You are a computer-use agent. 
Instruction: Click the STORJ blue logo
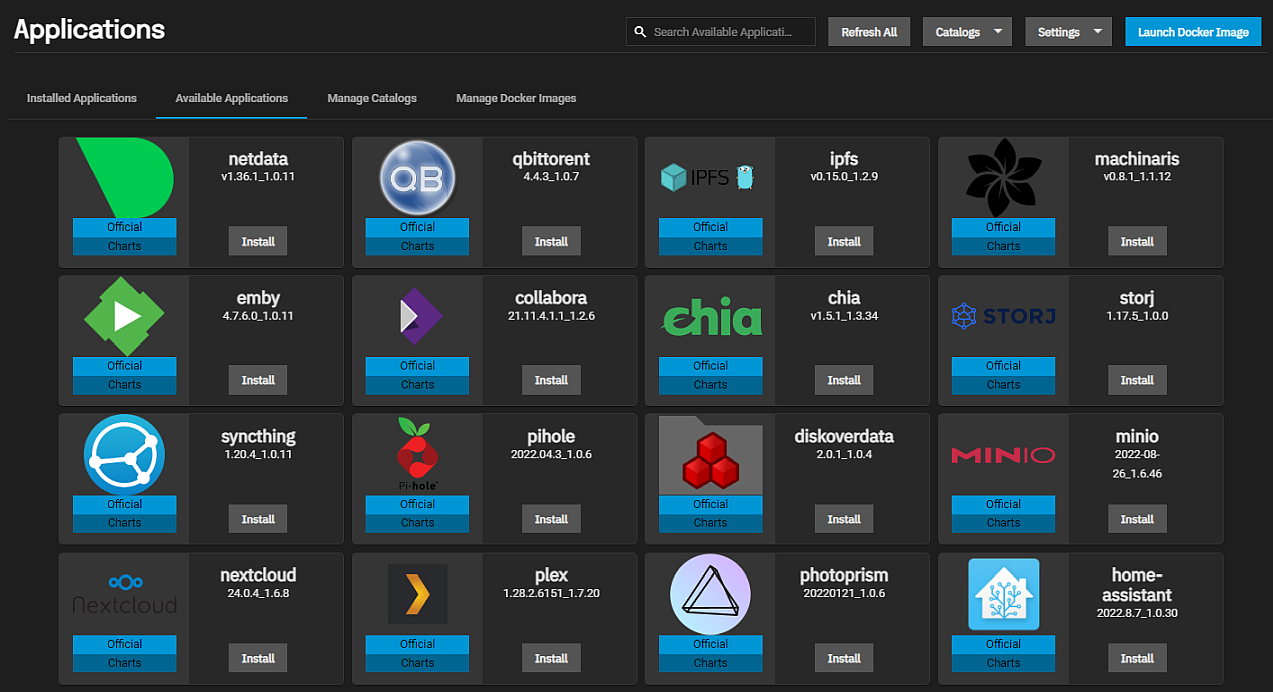[x=1004, y=317]
